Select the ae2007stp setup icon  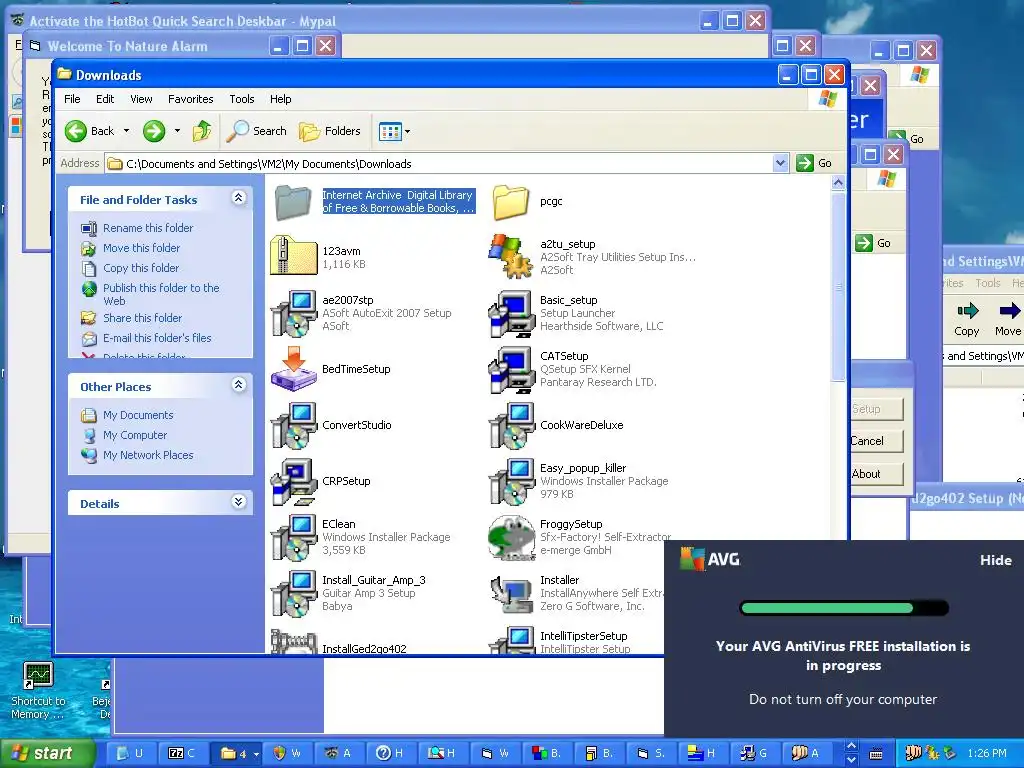[x=293, y=313]
